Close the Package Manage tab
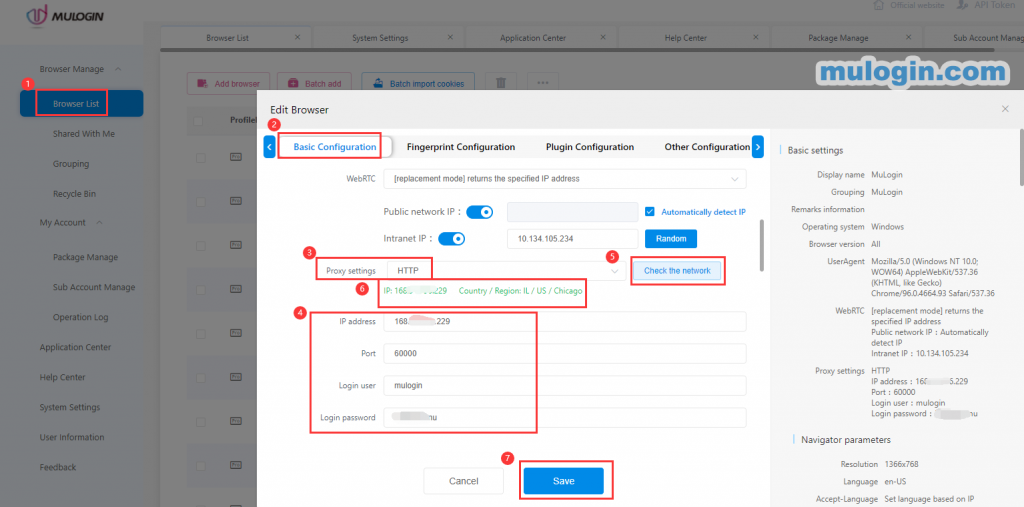 pos(910,37)
